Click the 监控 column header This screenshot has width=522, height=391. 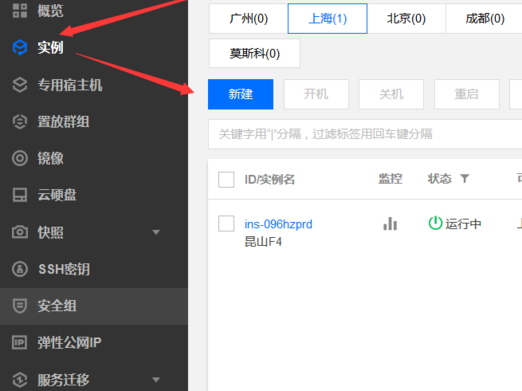[390, 179]
